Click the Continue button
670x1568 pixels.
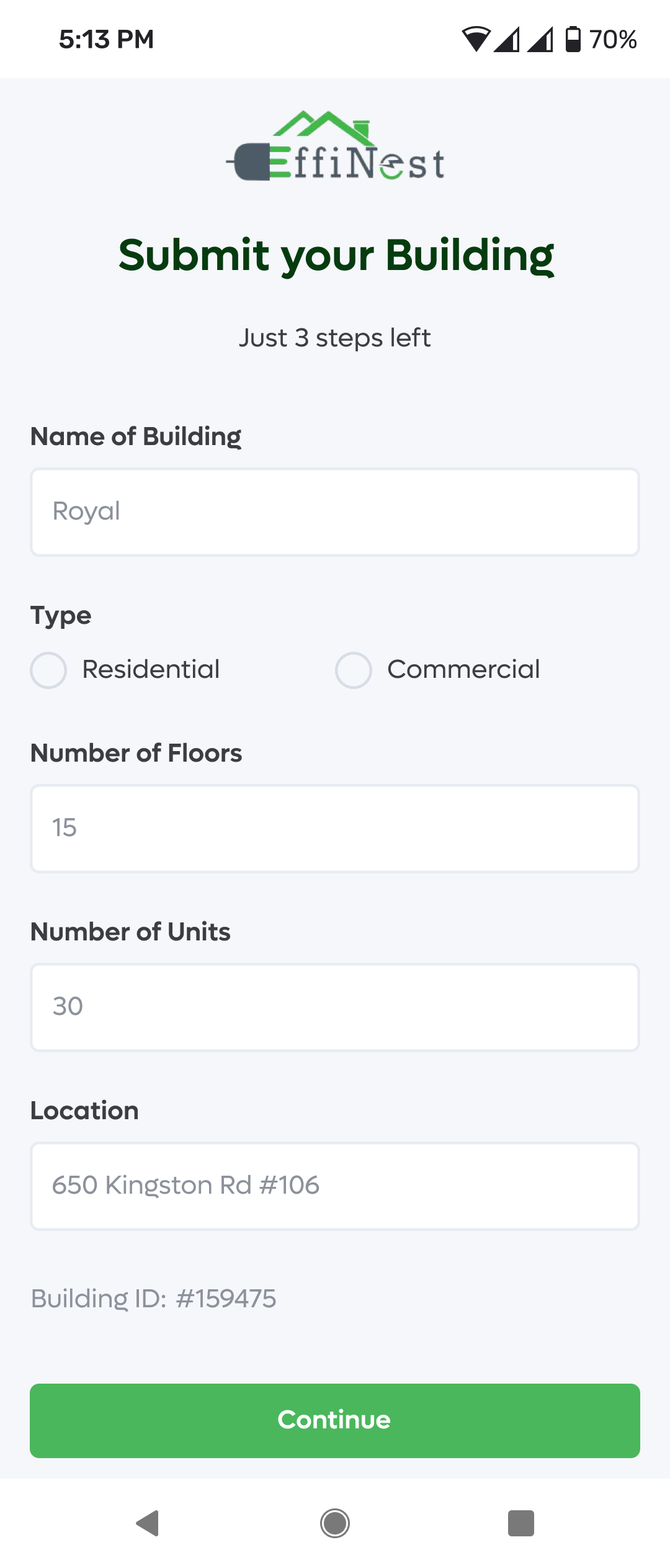point(335,1420)
